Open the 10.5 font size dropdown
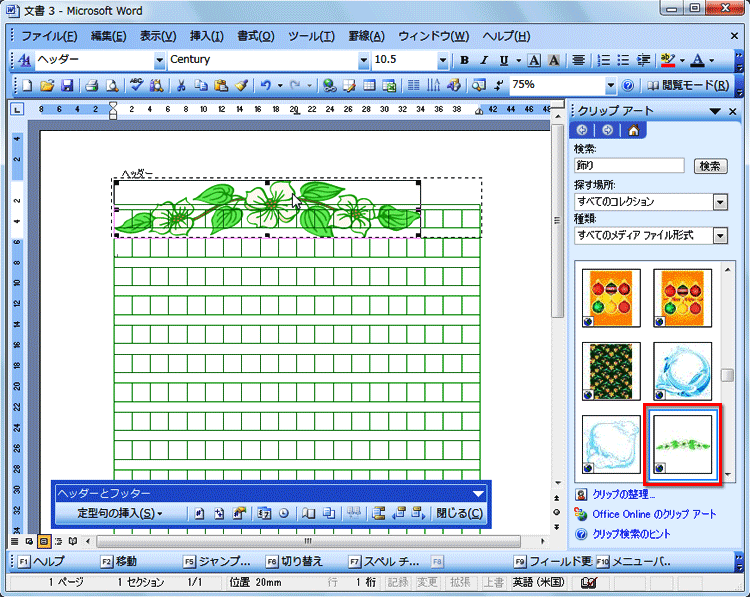This screenshot has height=597, width=750. point(442,60)
